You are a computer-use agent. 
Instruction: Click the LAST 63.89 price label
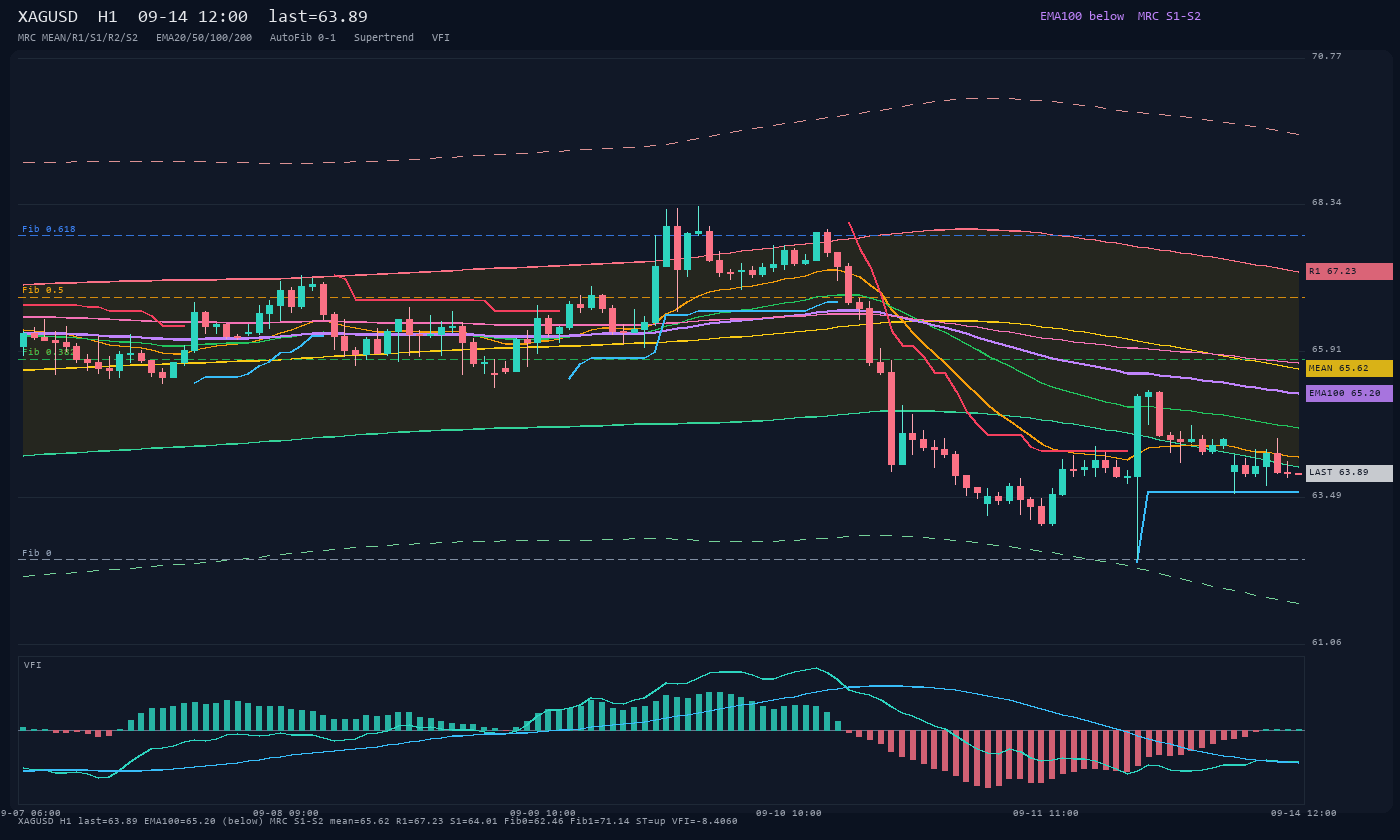click(1349, 473)
